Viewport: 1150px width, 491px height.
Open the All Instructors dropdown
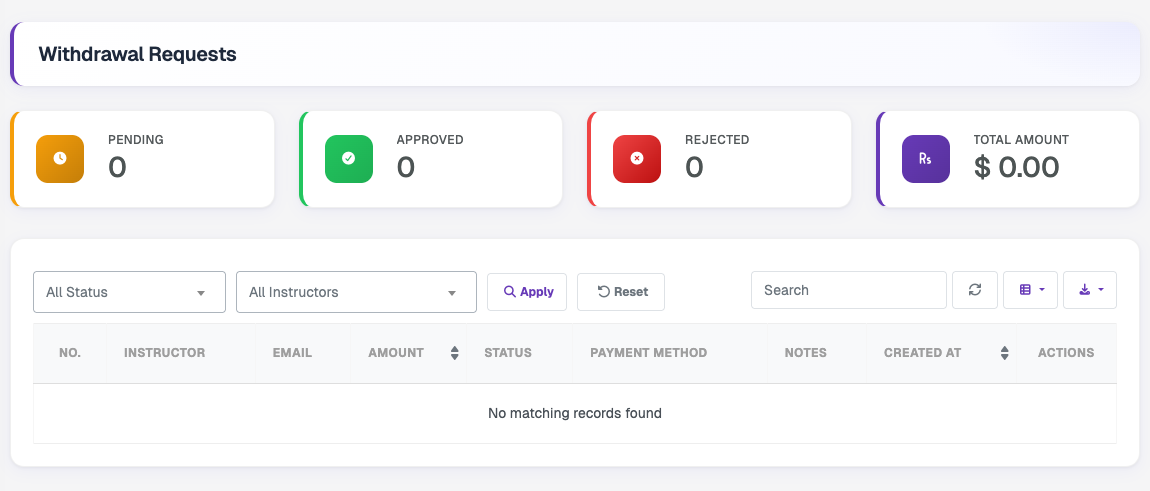pos(356,292)
